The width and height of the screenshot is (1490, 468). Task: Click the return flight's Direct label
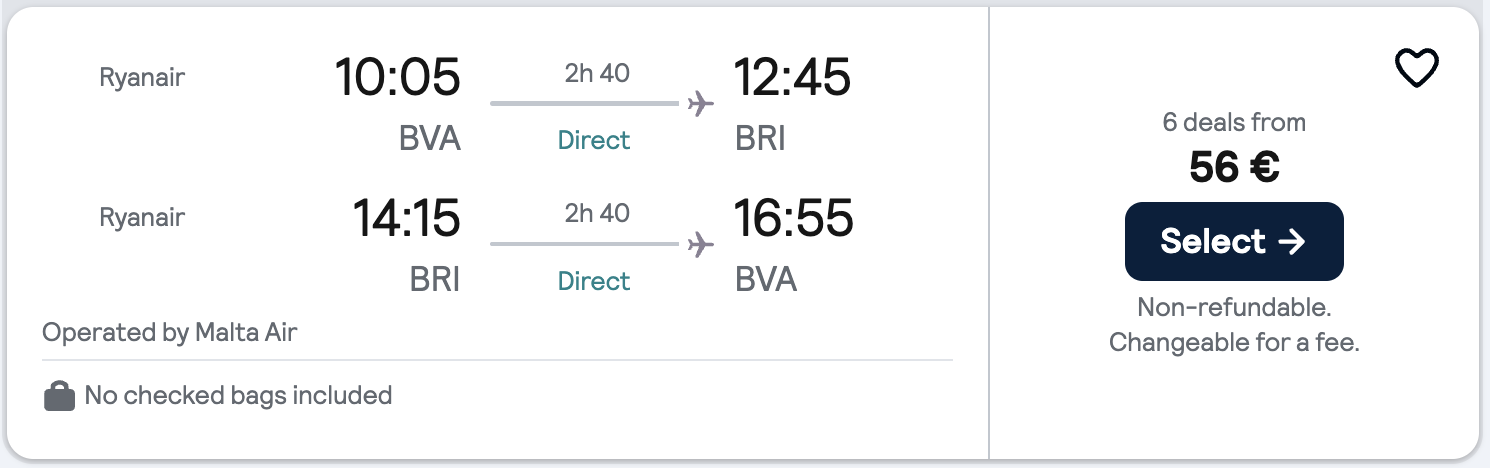point(594,281)
